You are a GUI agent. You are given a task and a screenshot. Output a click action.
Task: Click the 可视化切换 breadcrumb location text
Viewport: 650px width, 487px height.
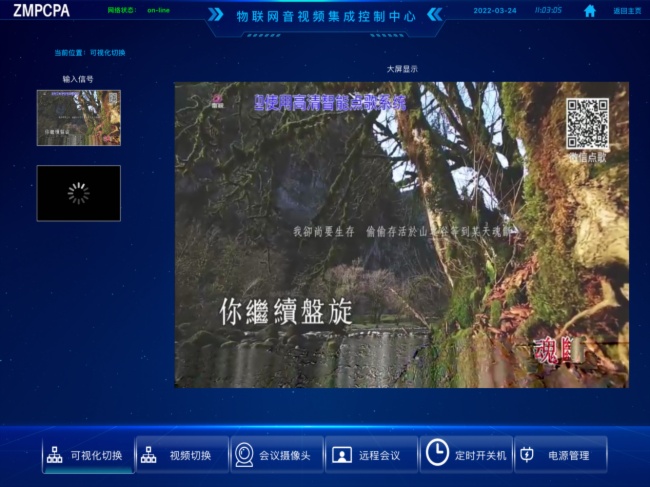coord(107,52)
